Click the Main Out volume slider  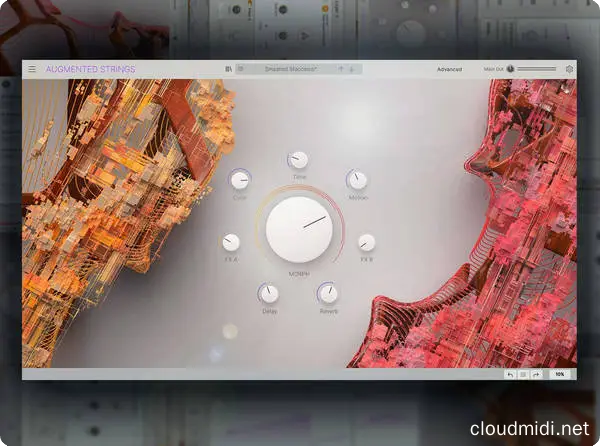click(x=536, y=70)
